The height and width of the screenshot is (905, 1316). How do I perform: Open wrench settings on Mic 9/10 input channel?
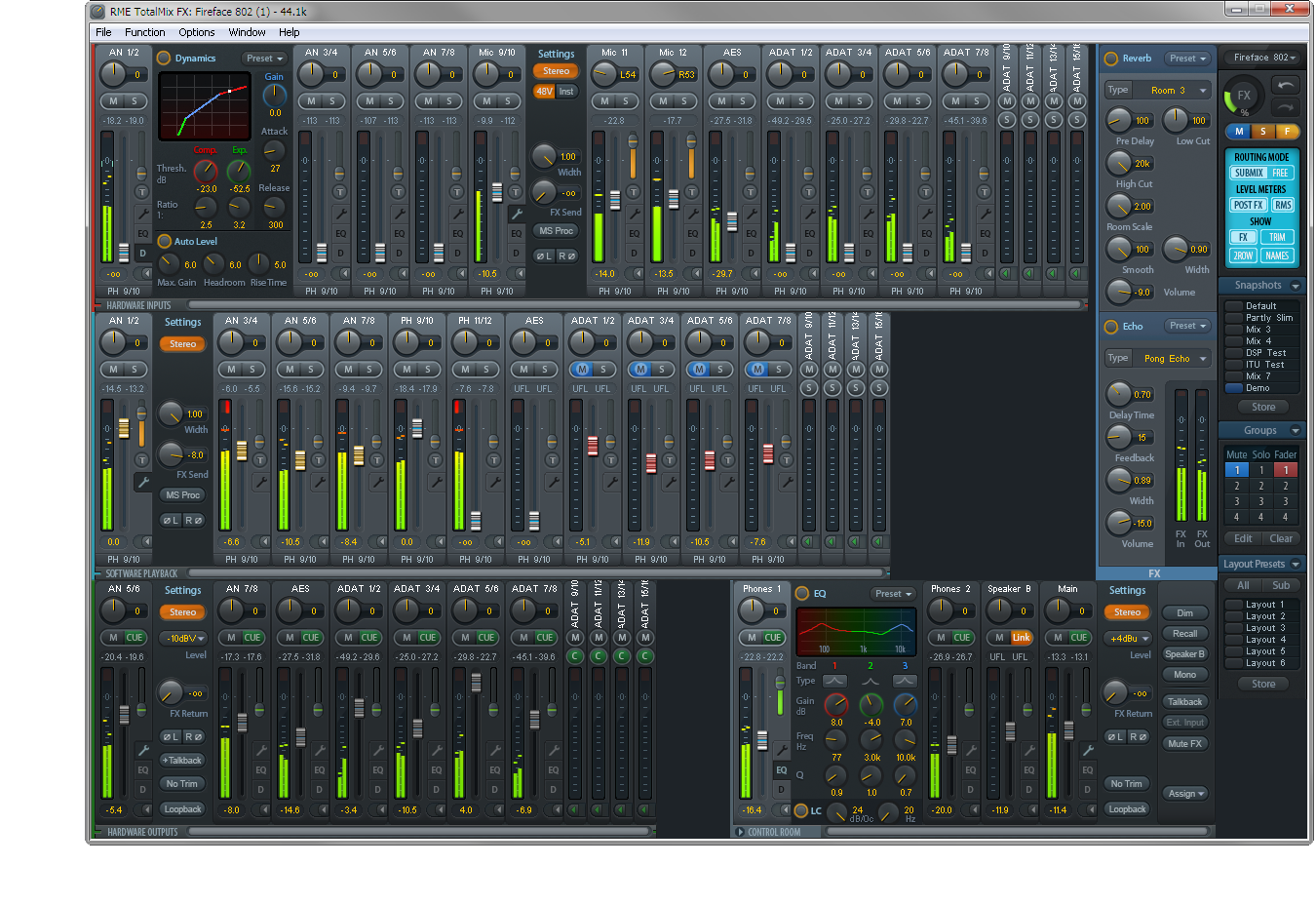tap(517, 214)
